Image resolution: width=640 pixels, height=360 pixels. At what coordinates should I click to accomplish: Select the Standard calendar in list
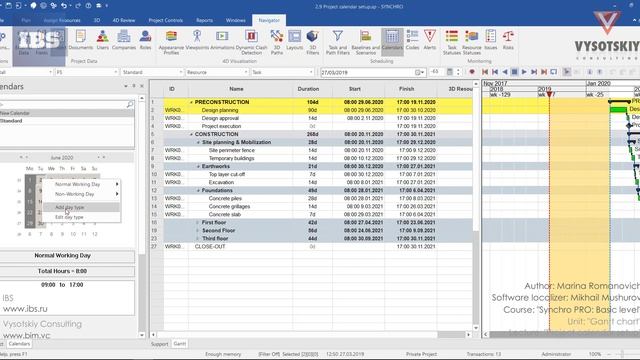click(x=67, y=121)
